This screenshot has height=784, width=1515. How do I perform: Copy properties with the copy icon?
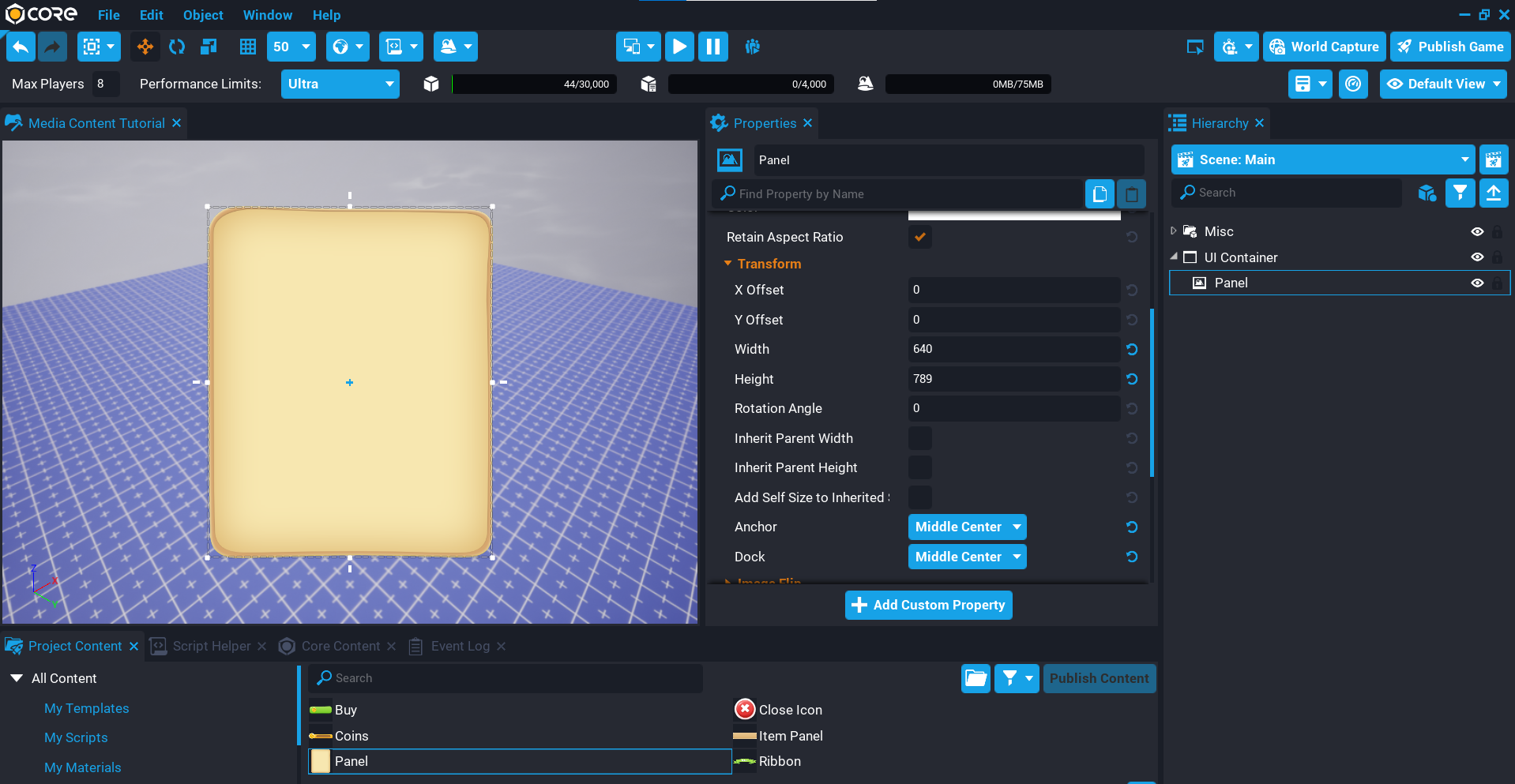coord(1099,194)
